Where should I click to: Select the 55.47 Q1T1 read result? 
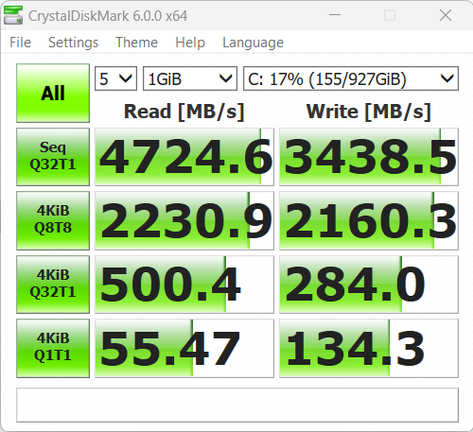pyautogui.click(x=184, y=348)
